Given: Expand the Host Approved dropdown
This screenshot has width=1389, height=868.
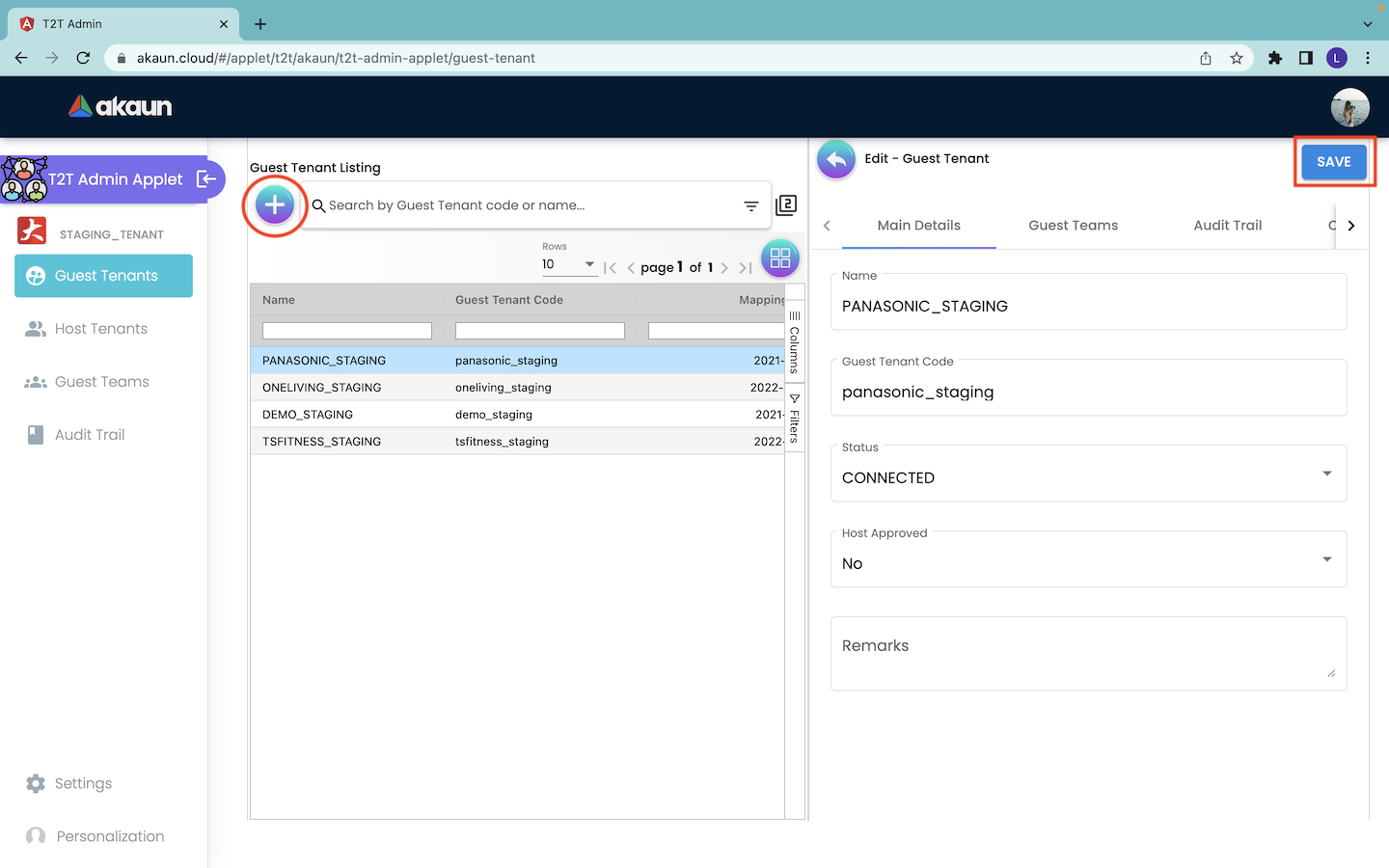Looking at the screenshot, I should coord(1088,560).
